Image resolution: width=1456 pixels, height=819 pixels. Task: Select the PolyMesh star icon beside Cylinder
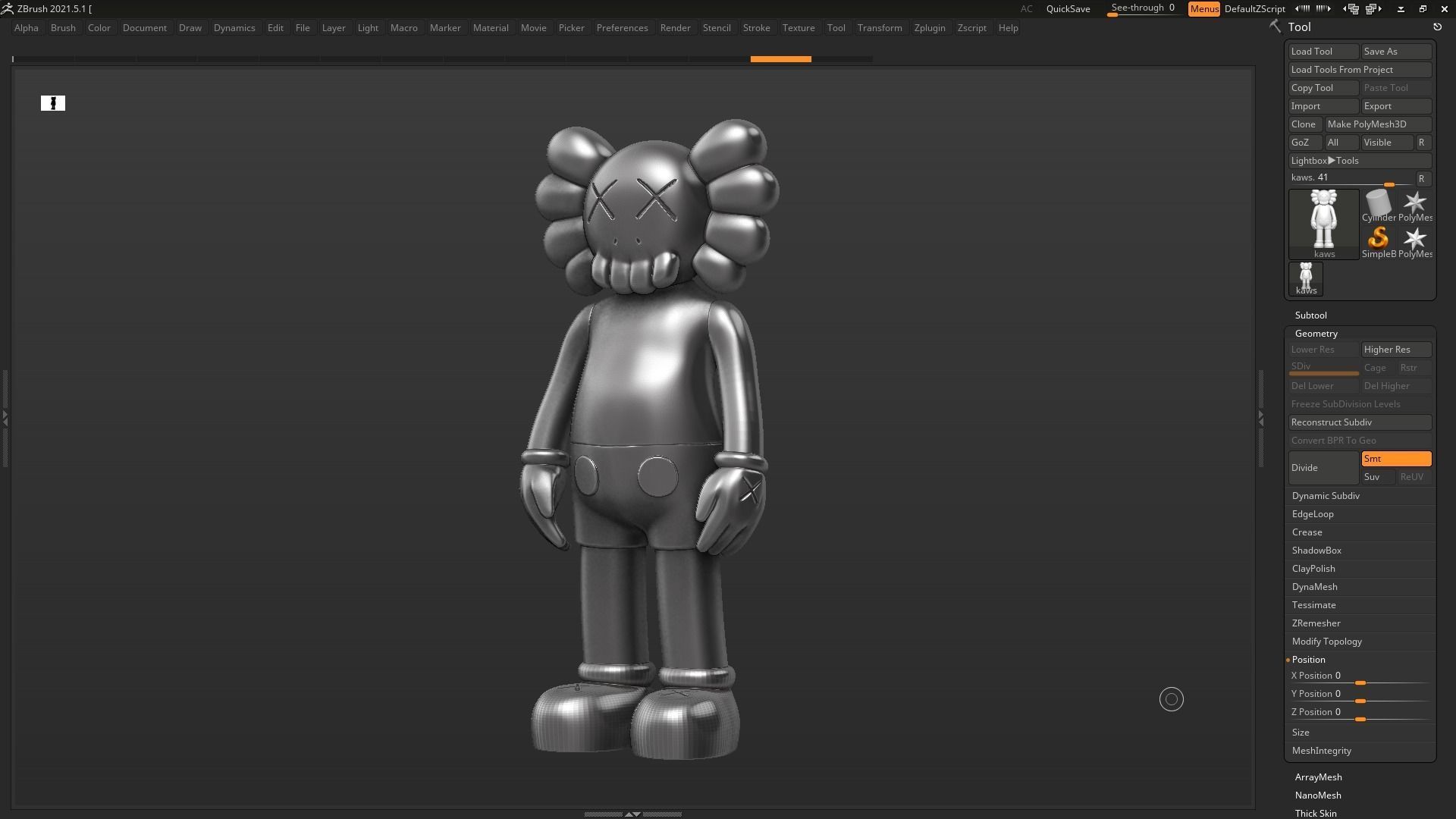[1414, 206]
